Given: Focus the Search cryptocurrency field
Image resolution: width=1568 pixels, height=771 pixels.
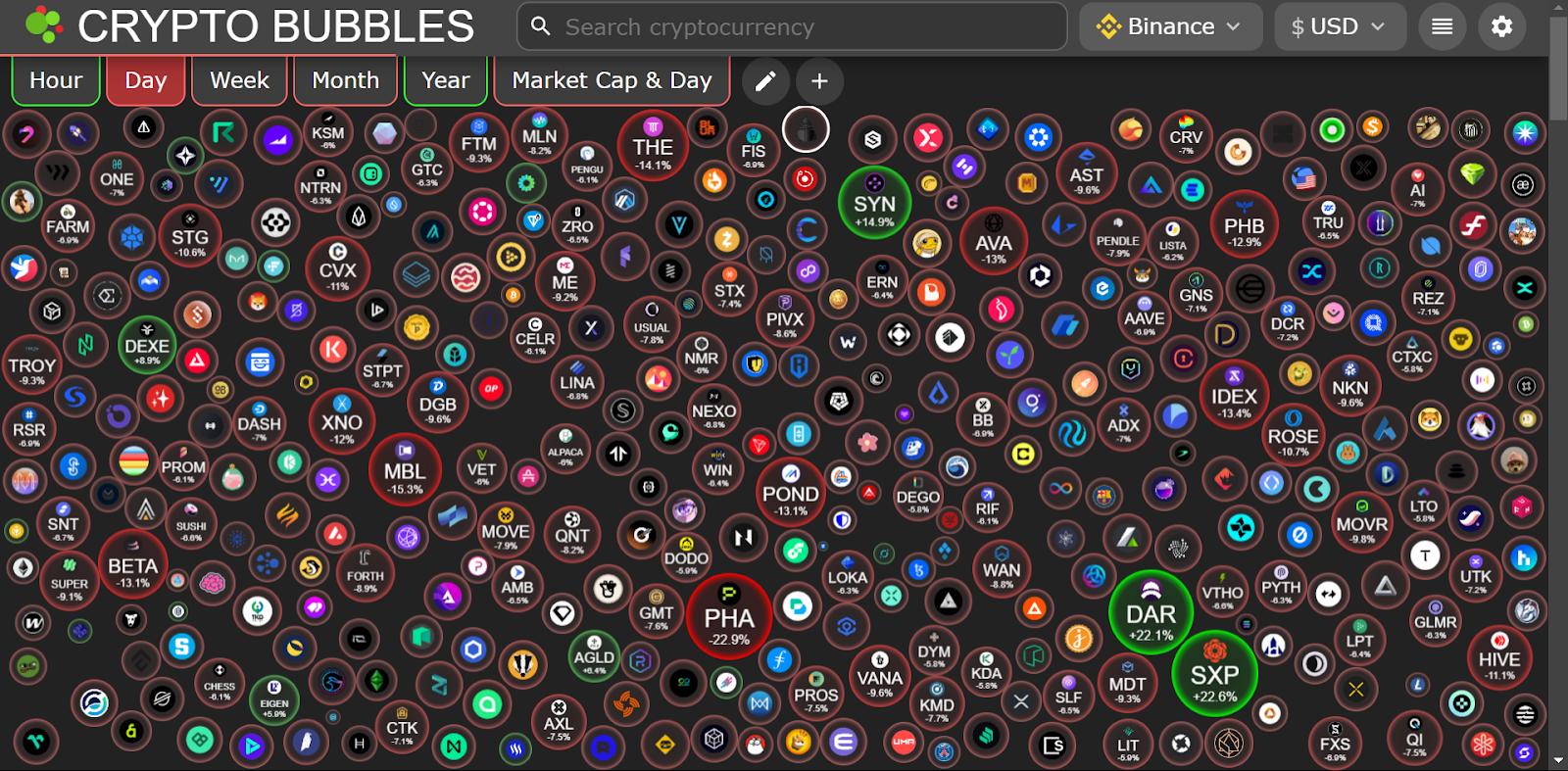Looking at the screenshot, I should (792, 26).
